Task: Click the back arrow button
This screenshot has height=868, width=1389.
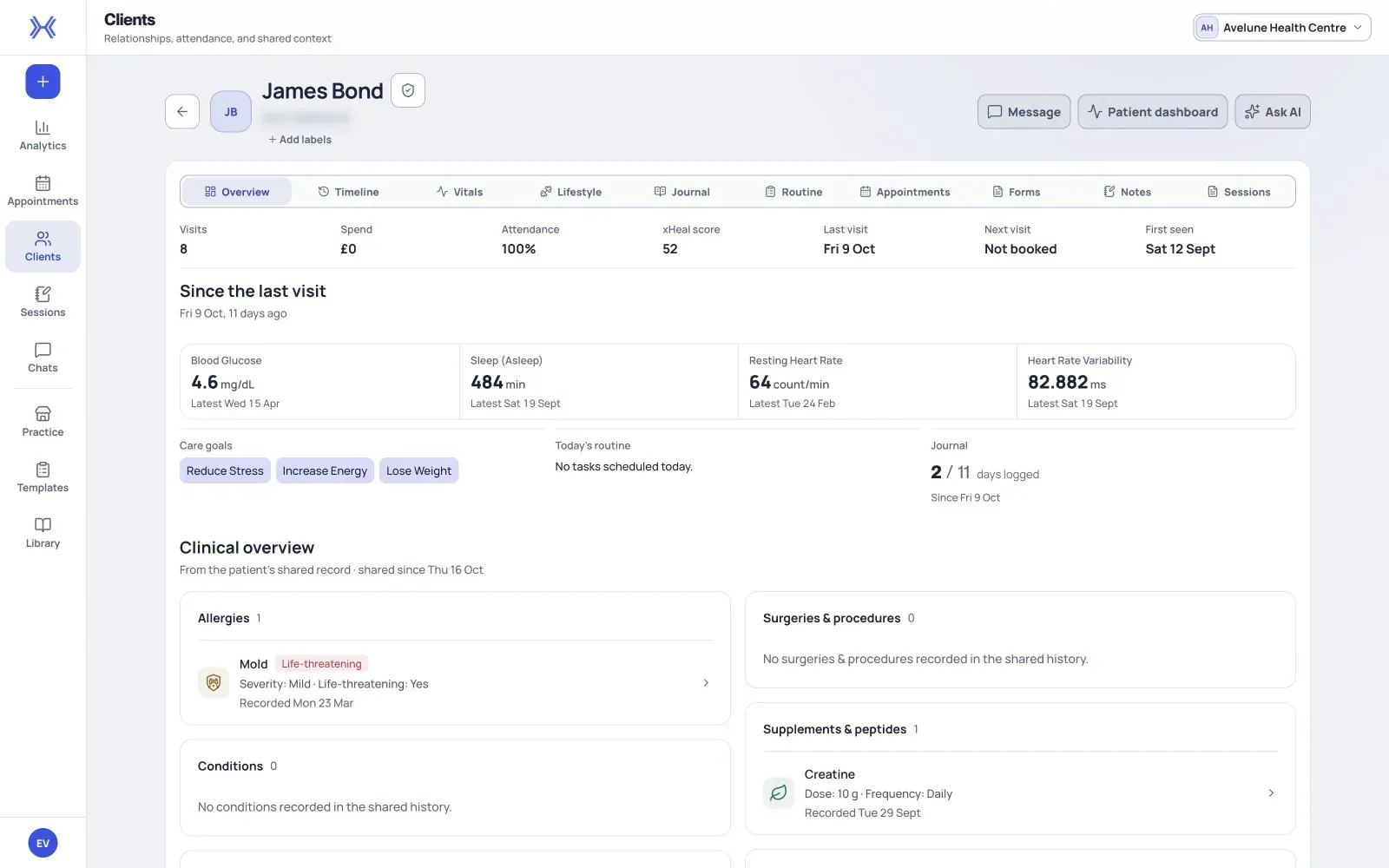Action: (x=182, y=111)
